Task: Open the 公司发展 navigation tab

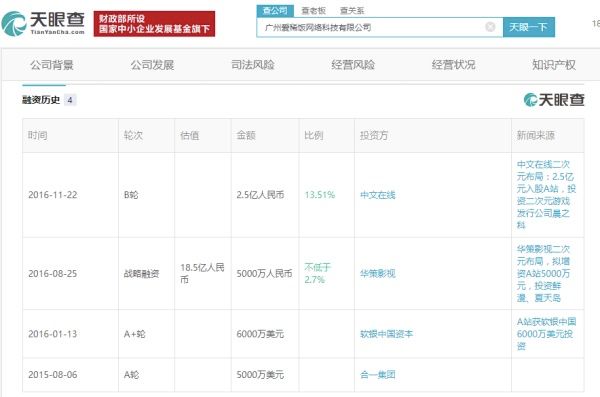Action: point(152,65)
